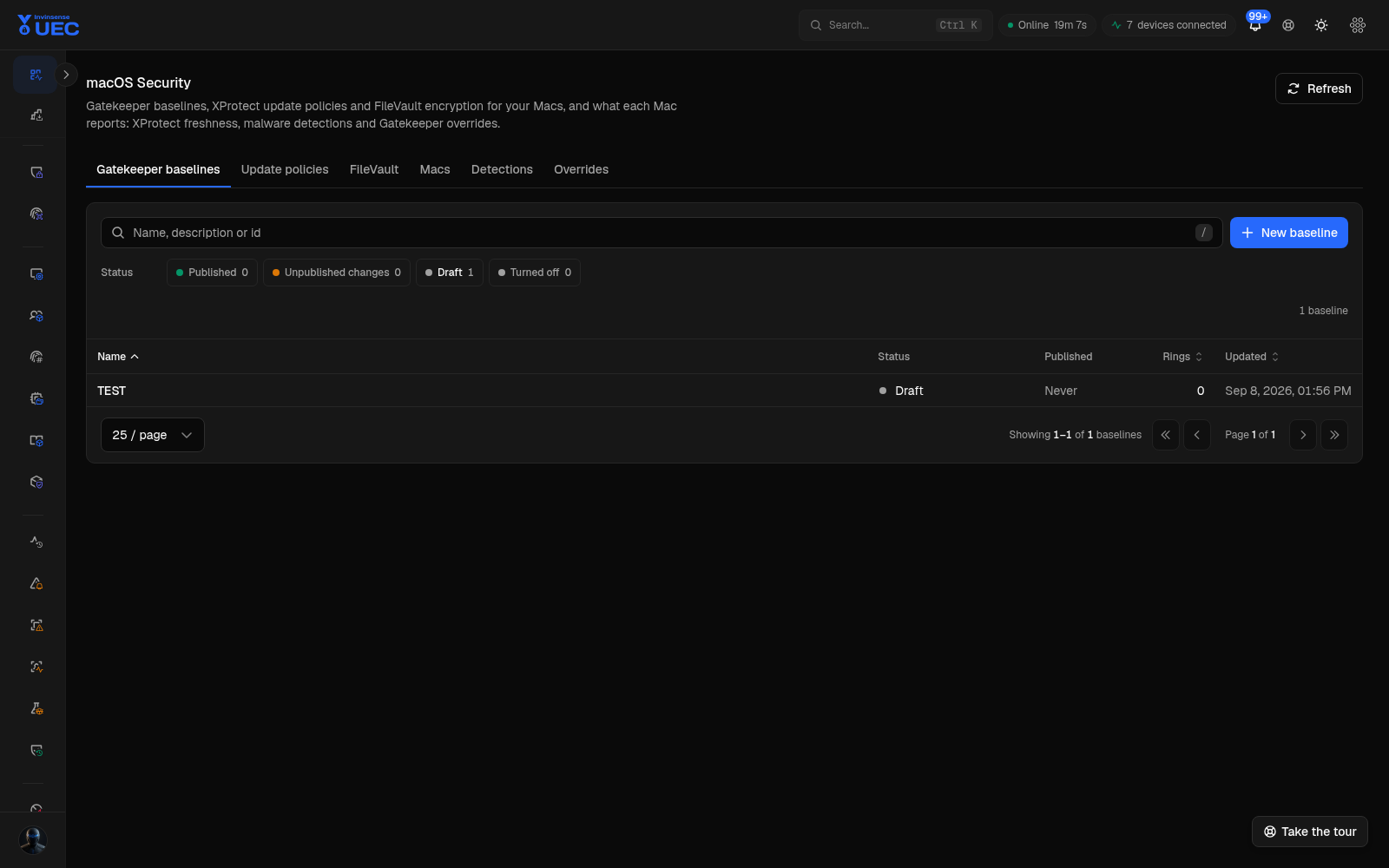This screenshot has height=868, width=1389.
Task: Filter by Unpublished changes status
Action: pyautogui.click(x=337, y=273)
